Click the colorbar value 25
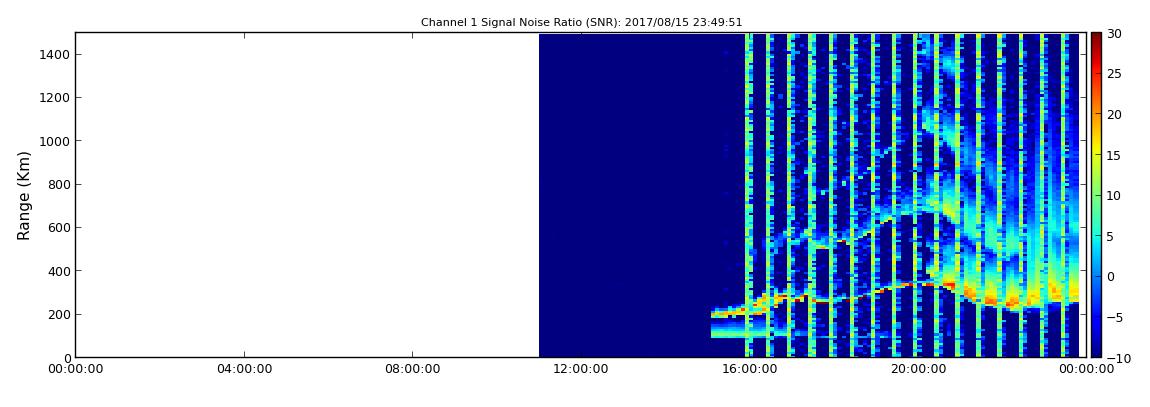Image resolution: width=1150 pixels, height=407 pixels. [1115, 73]
